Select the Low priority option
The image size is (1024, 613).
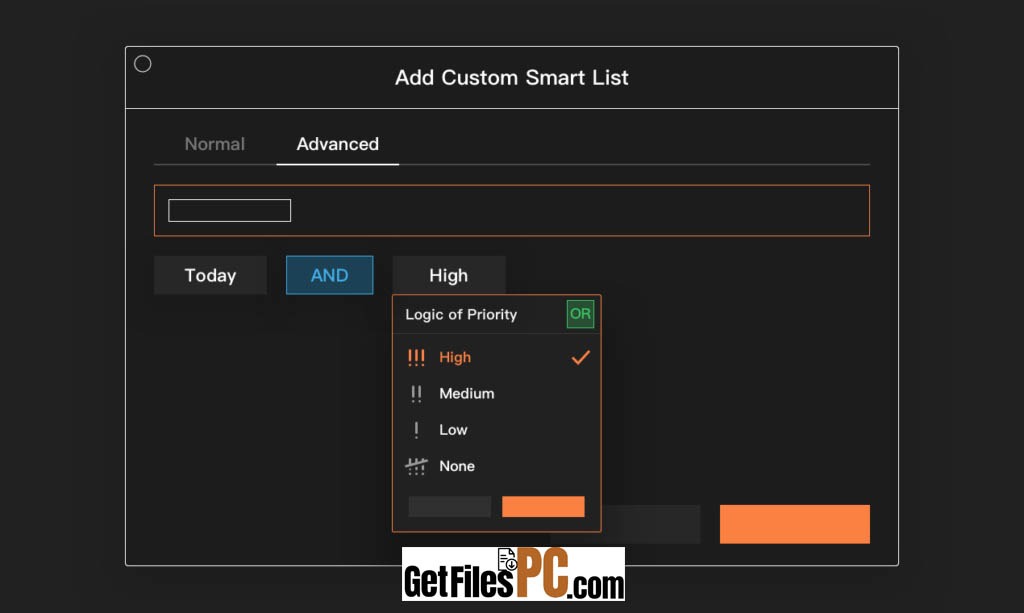pos(496,430)
